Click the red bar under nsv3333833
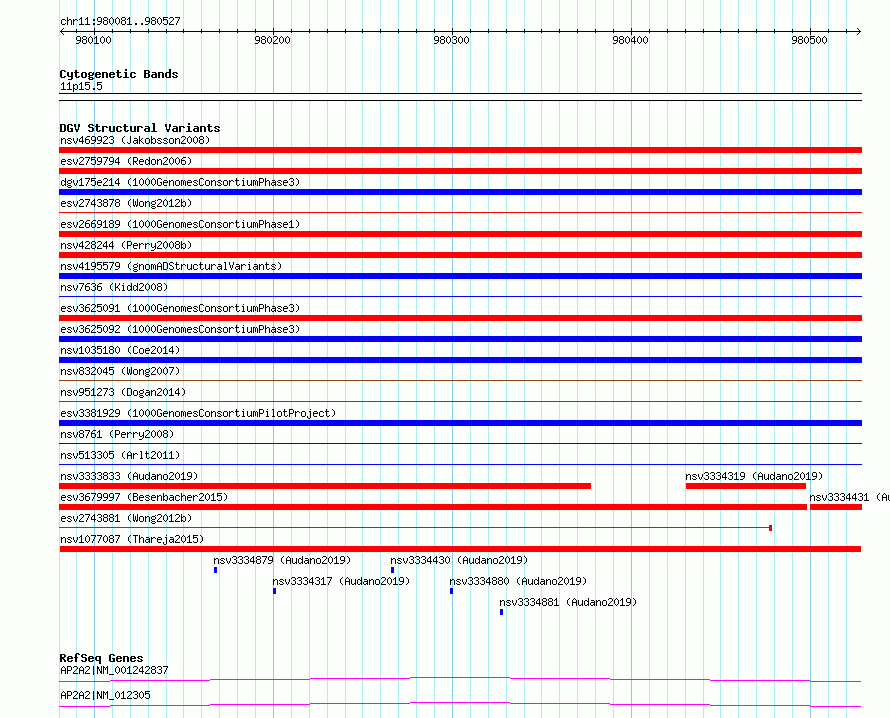The image size is (890, 718). (x=325, y=486)
